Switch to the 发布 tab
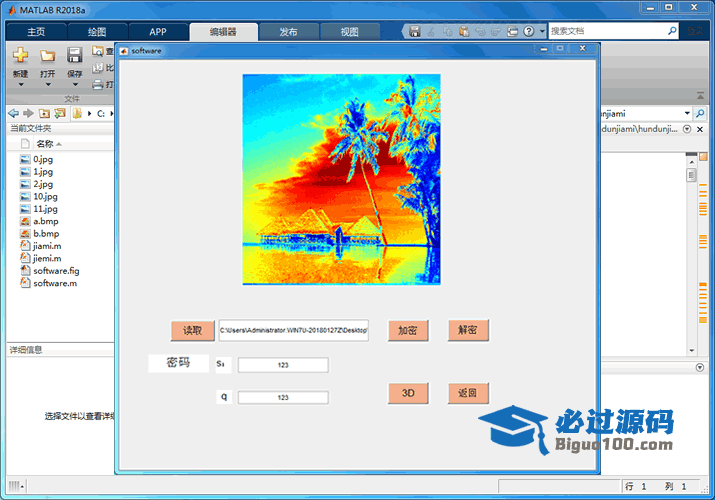 pos(288,31)
